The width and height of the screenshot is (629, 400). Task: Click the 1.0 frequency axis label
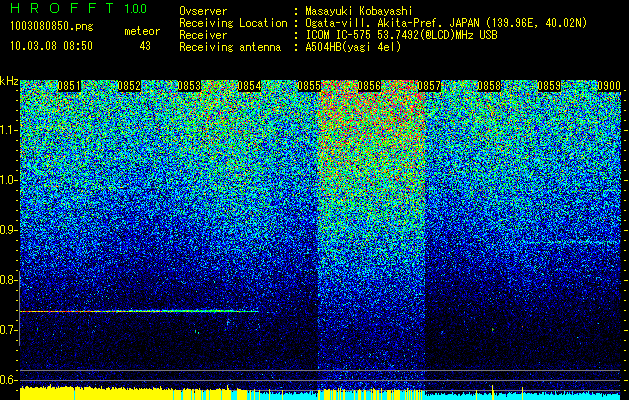(8, 180)
